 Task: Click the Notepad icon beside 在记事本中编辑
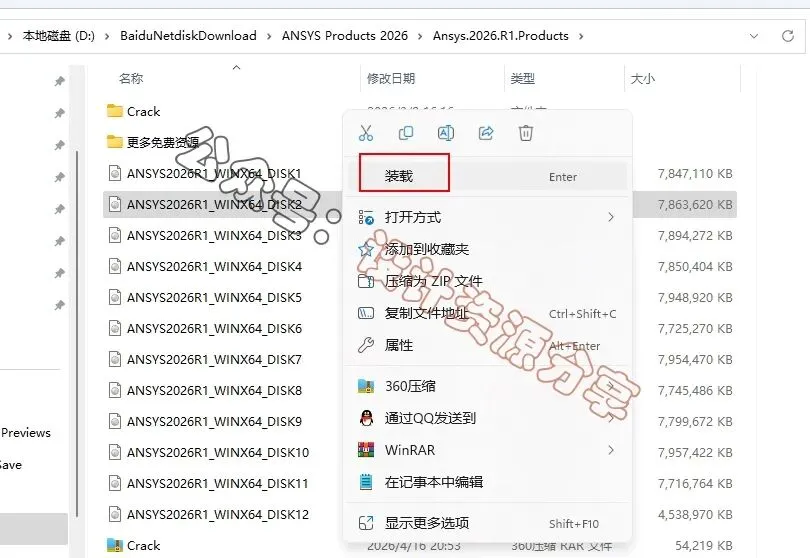(366, 482)
